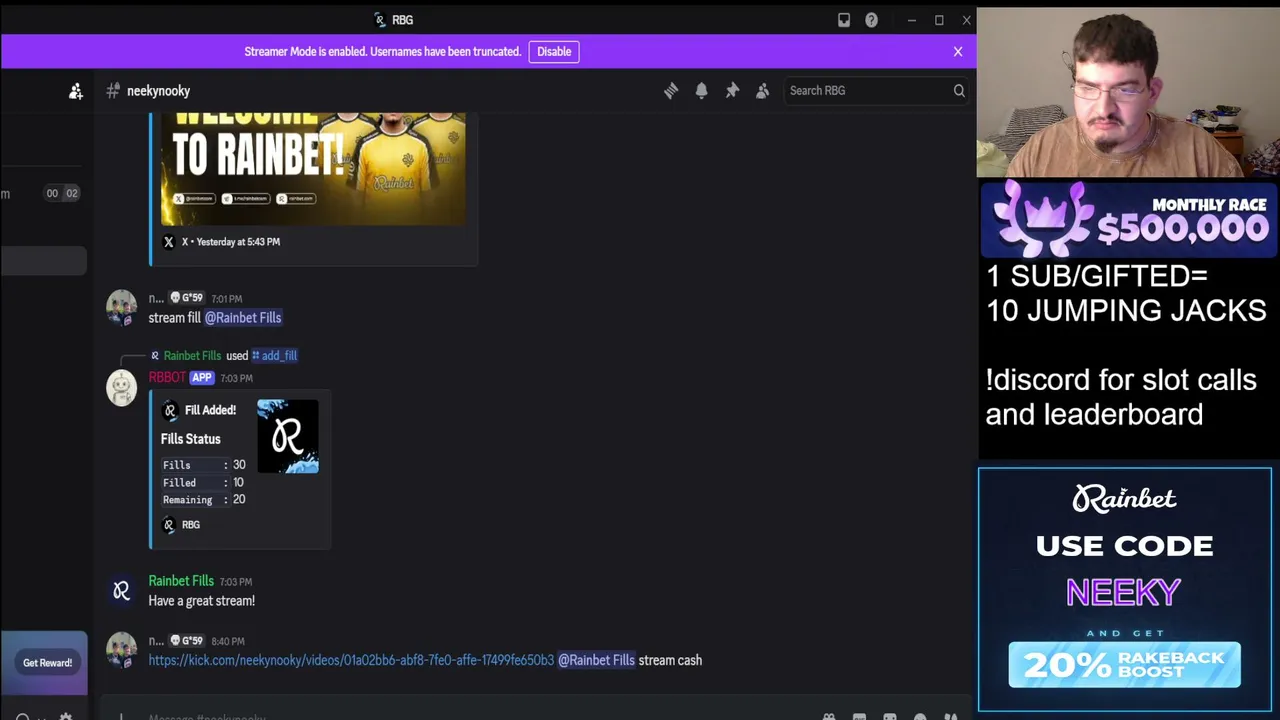Image resolution: width=1280 pixels, height=720 pixels.
Task: Click the 'Fills Status' heading
Action: coord(190,439)
